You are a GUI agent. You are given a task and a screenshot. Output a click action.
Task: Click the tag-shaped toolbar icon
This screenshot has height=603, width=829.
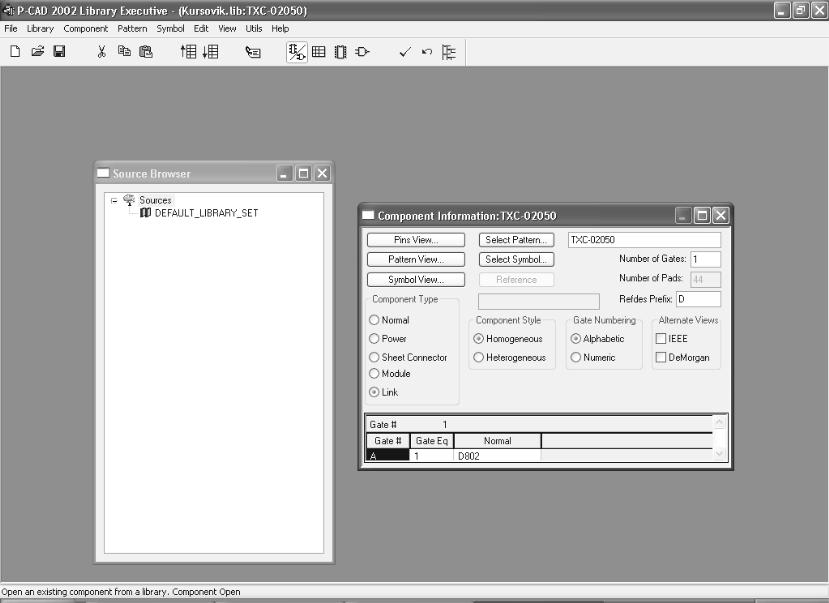(x=253, y=52)
